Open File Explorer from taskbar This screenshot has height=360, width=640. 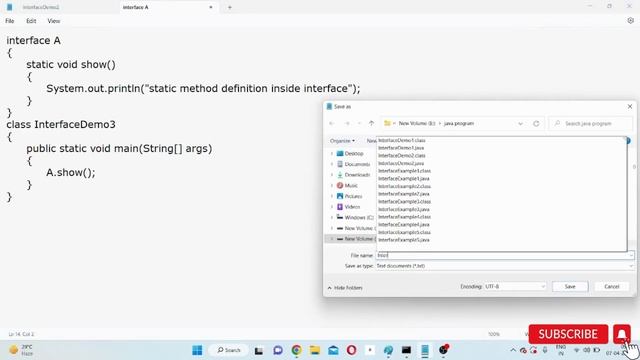click(x=315, y=350)
